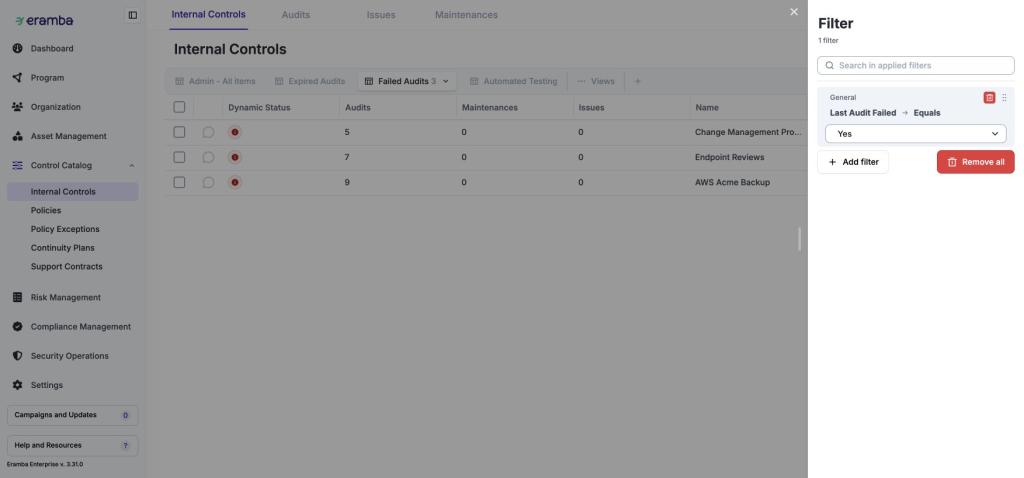The width and height of the screenshot is (1024, 478).
Task: Click the Campaigns and Updates counter badge
Action: (125, 415)
